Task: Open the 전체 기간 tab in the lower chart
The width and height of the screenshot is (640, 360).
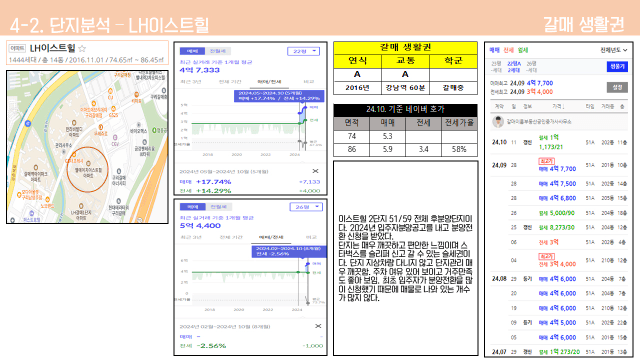Action: tap(231, 237)
